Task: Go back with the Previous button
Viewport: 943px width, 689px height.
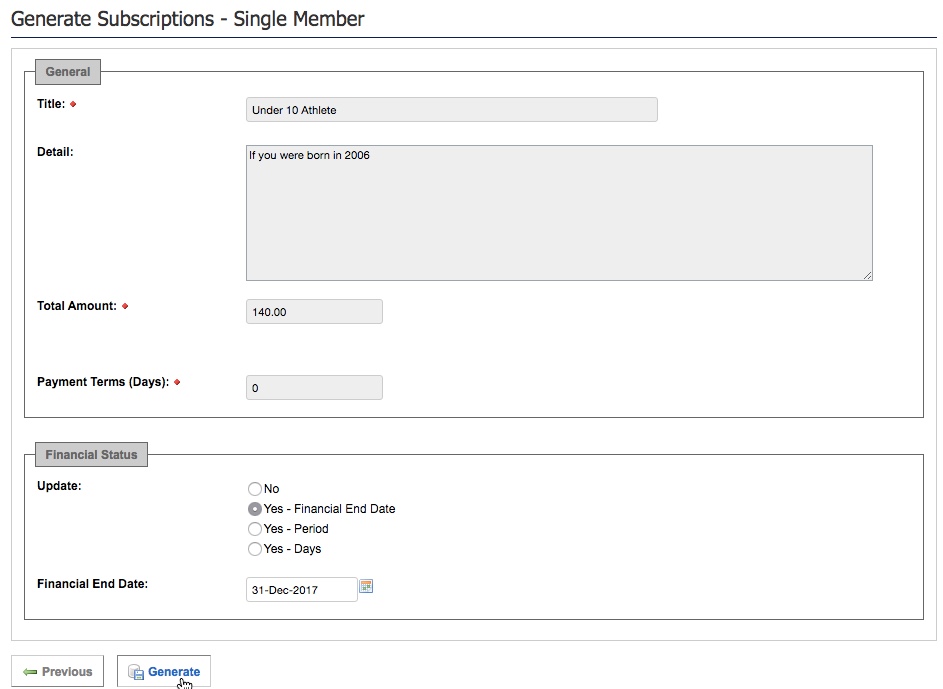Action: coord(58,672)
